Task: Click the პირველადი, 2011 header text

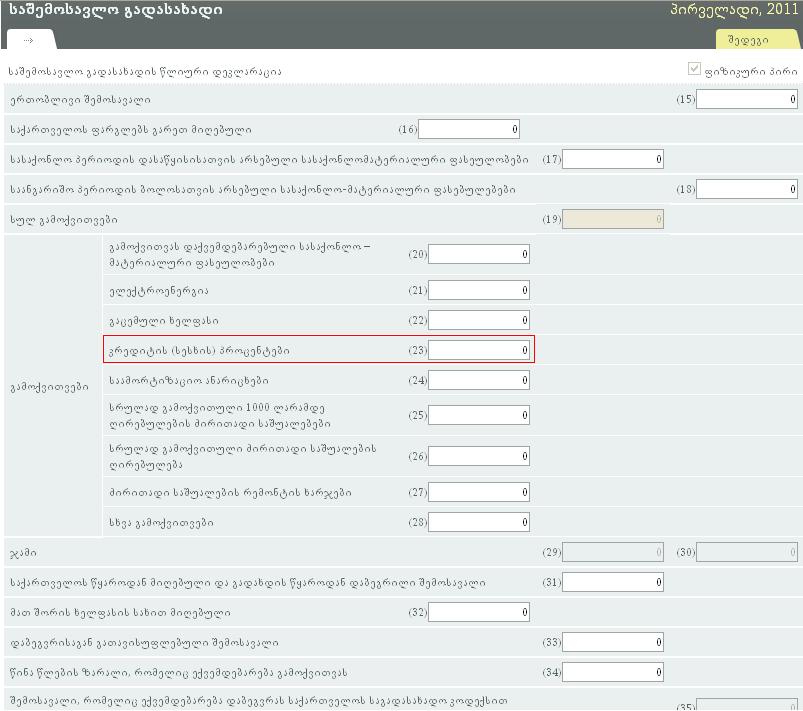Action: coord(734,9)
